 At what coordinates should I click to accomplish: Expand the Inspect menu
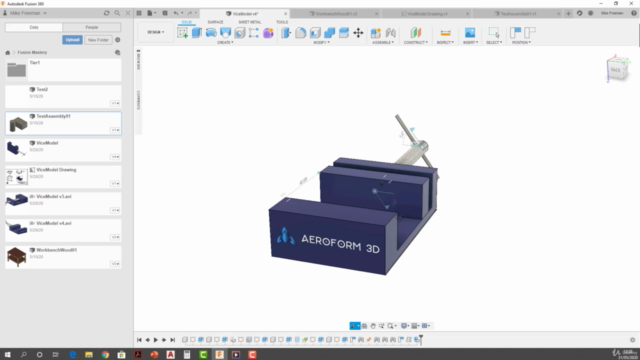pos(445,42)
